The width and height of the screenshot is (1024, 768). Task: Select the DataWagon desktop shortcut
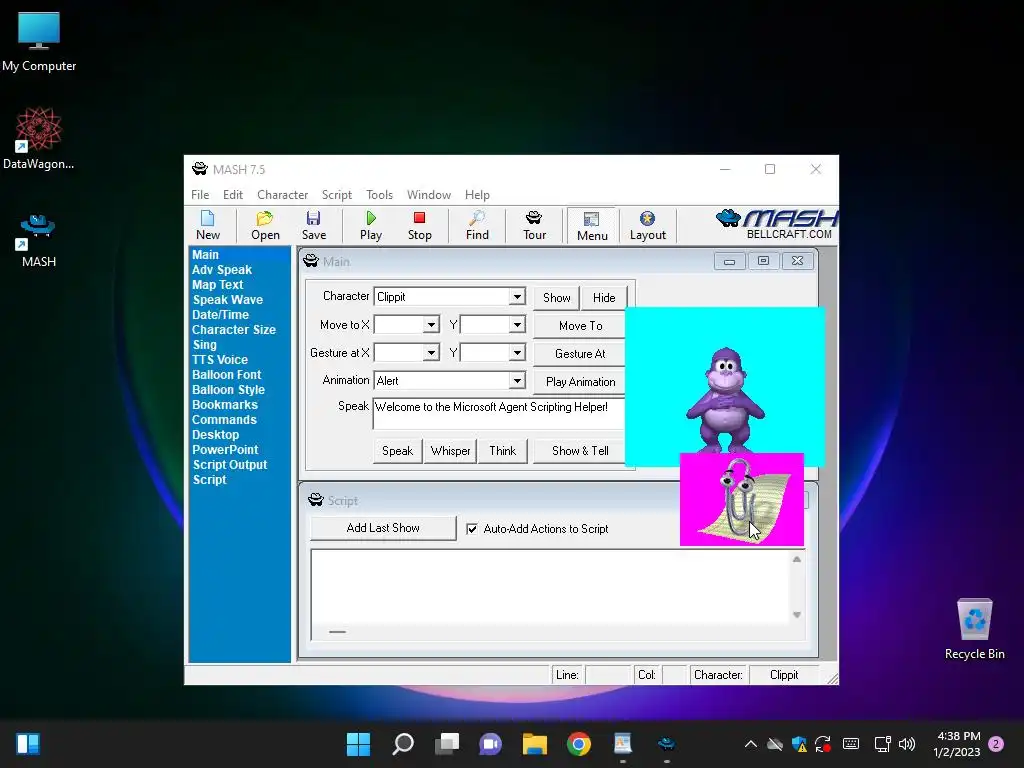coord(39,138)
